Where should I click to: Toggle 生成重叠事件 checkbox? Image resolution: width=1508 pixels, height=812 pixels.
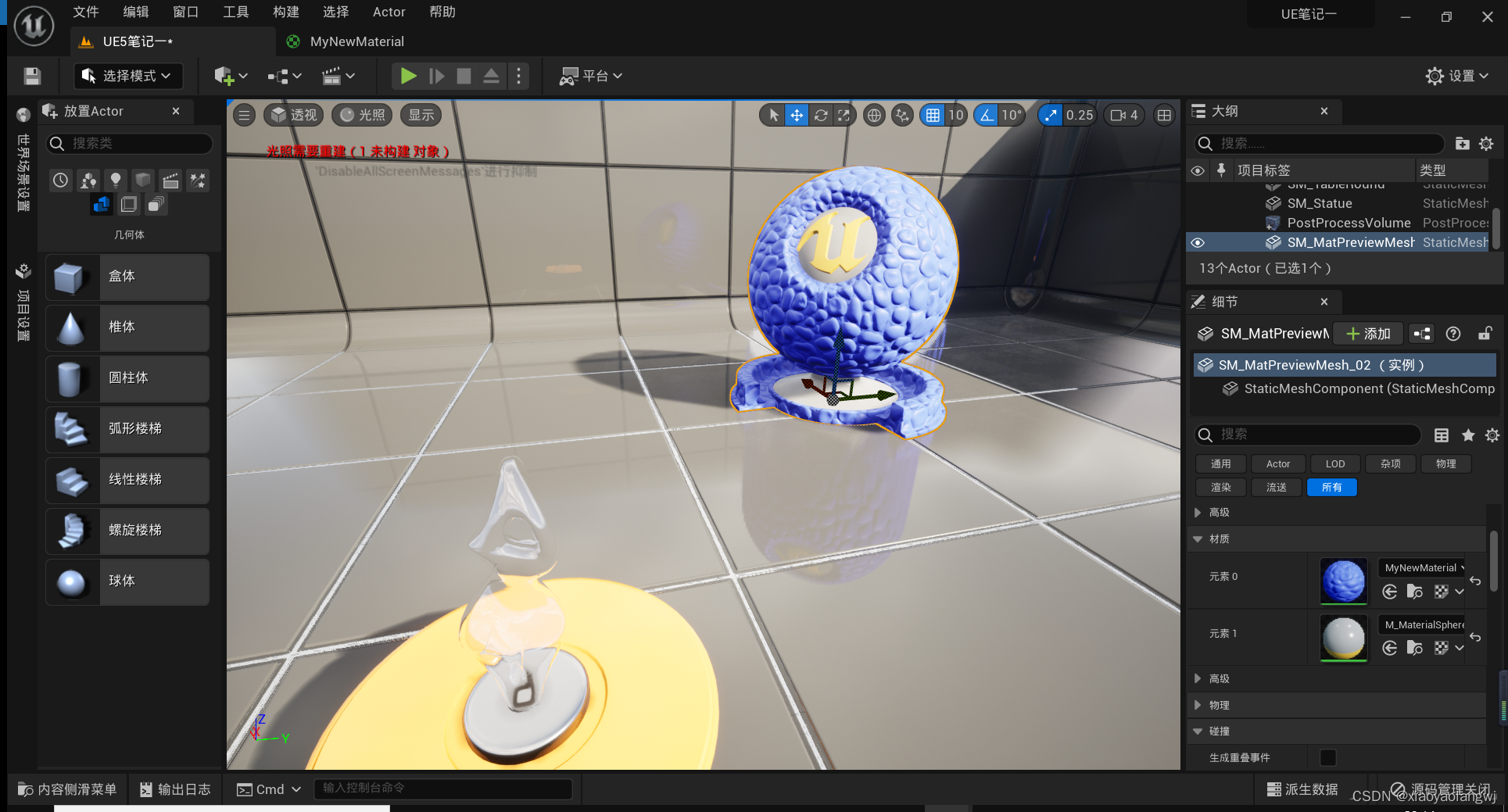tap(1327, 757)
